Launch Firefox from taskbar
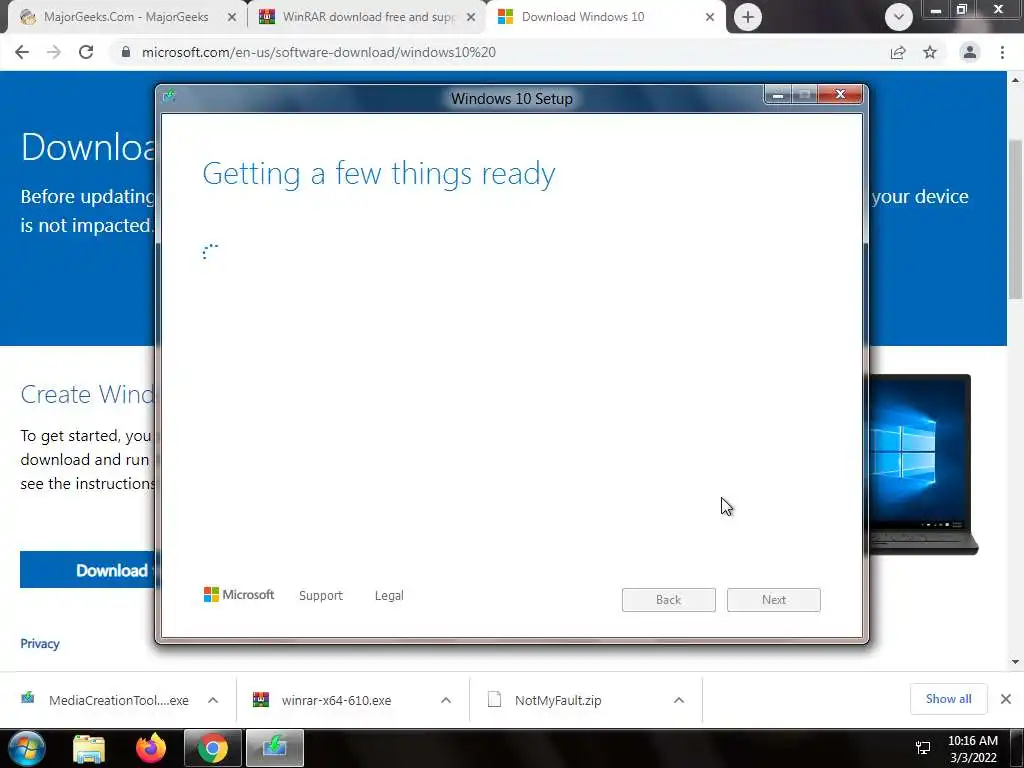Screen dimensions: 1024x768 pyautogui.click(x=151, y=748)
